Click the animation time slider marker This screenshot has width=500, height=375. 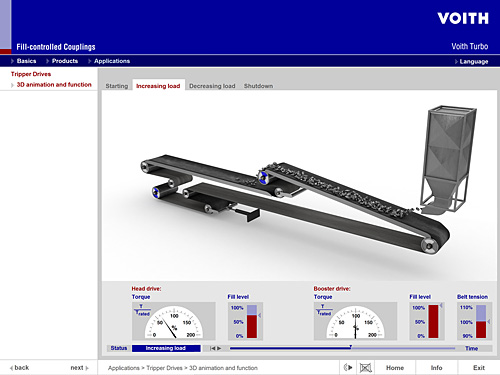tap(350, 347)
